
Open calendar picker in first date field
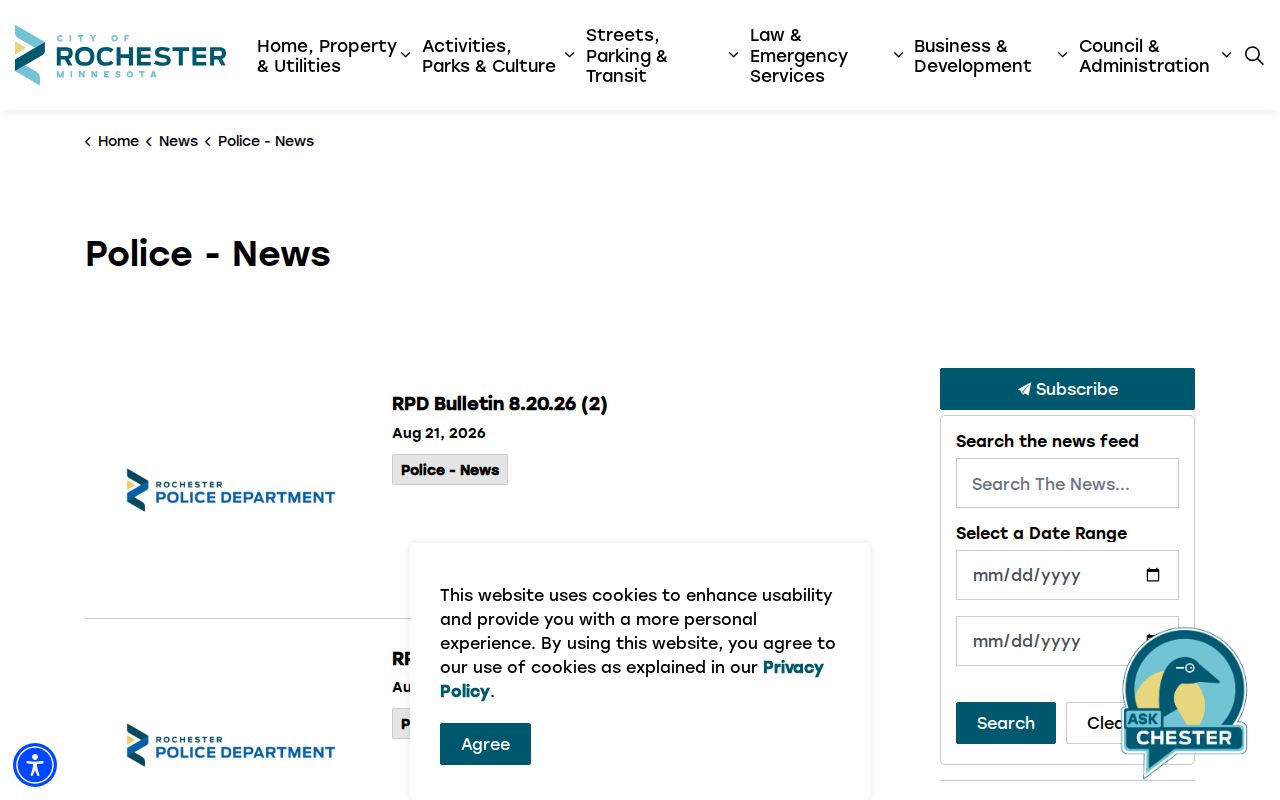click(1153, 575)
